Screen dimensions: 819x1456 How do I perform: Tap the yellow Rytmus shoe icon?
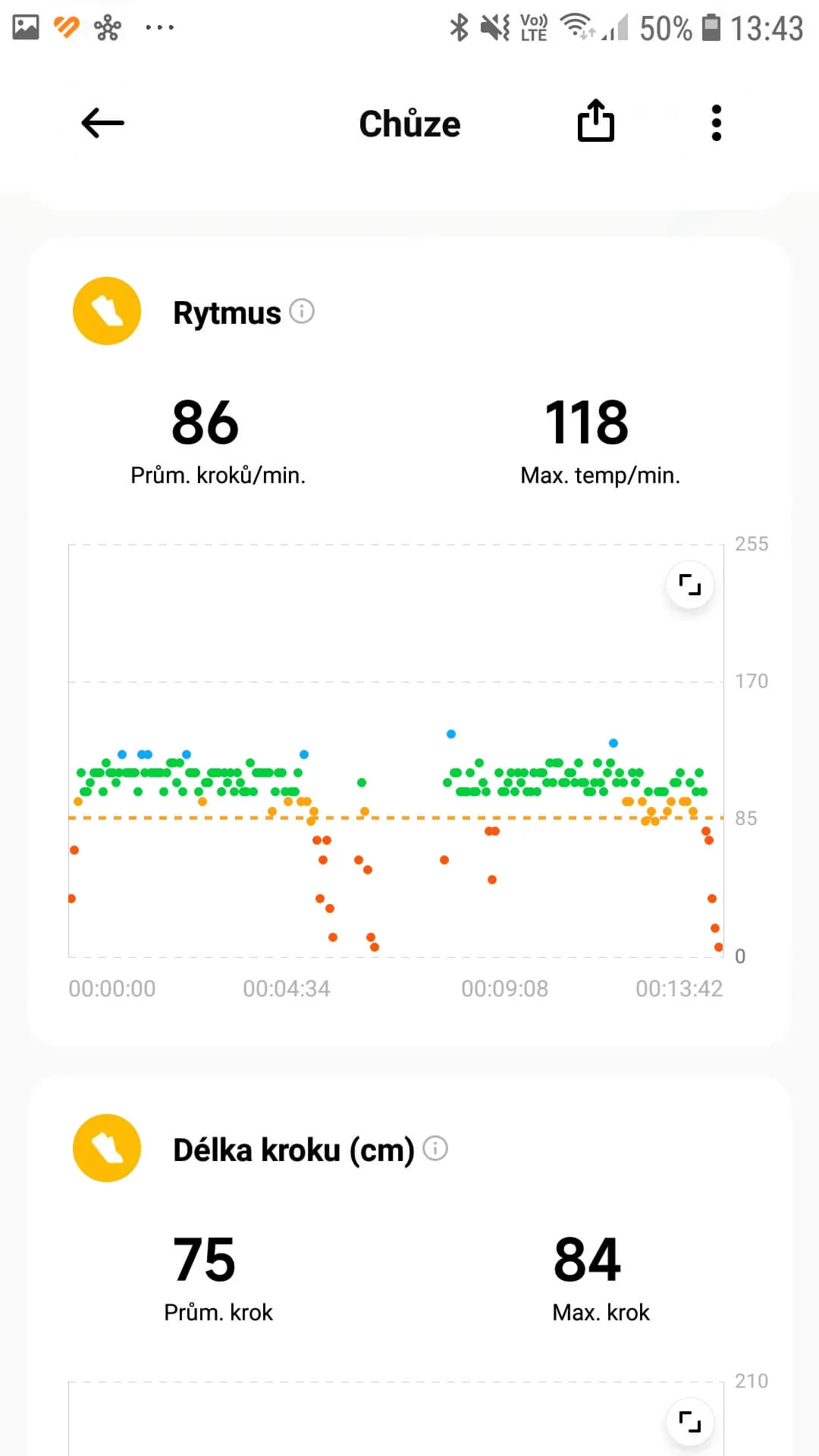pos(107,311)
